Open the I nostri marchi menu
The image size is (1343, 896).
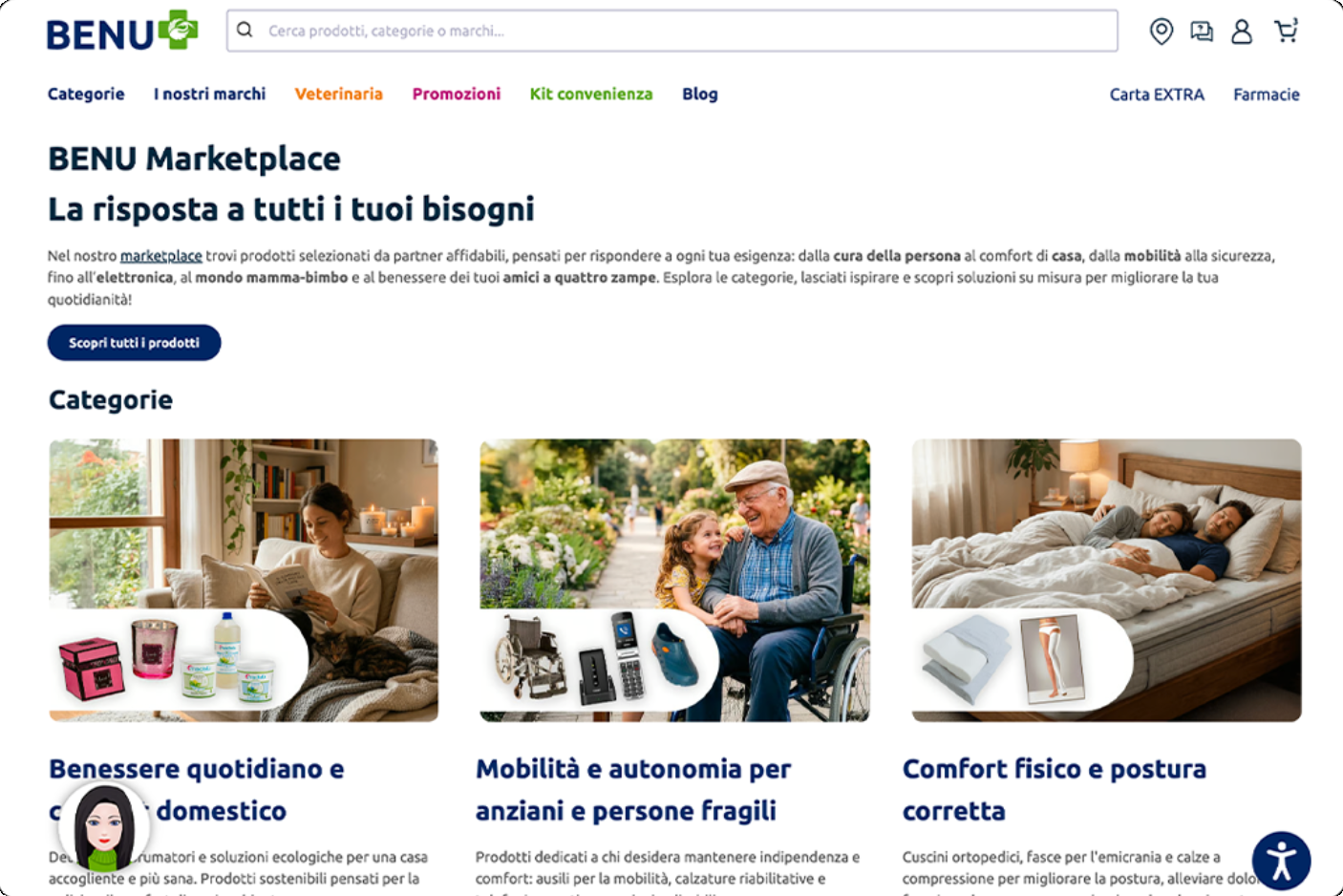tap(209, 94)
